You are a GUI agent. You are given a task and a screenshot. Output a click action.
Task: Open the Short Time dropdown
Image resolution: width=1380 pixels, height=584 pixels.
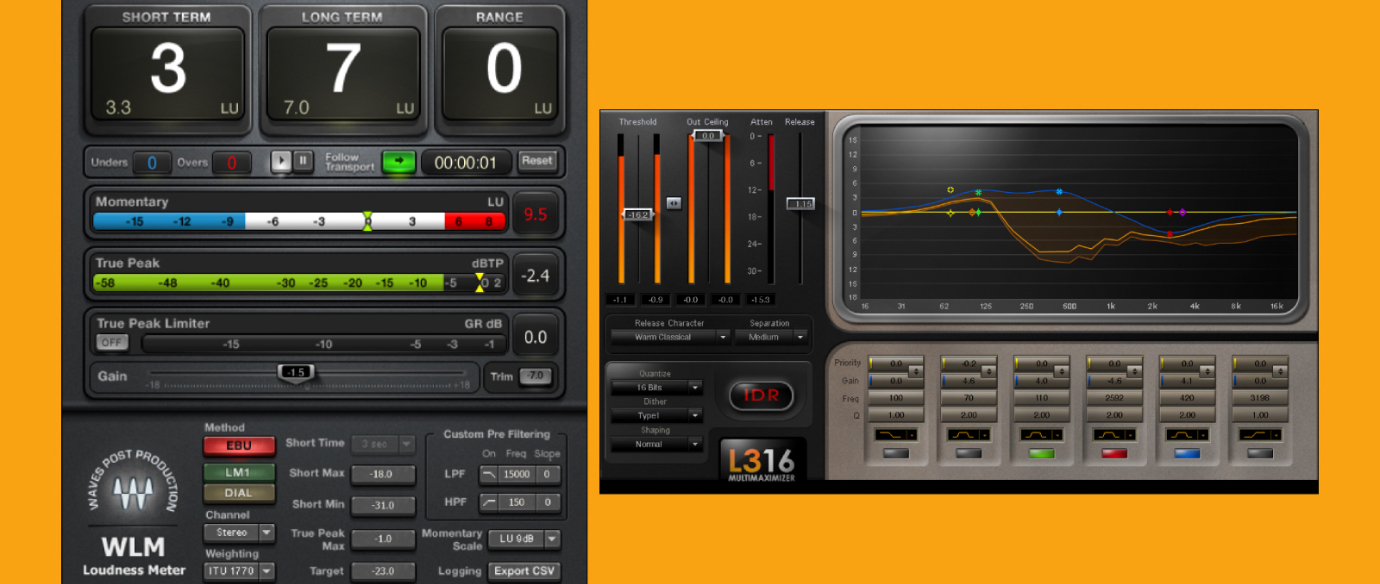pyautogui.click(x=383, y=444)
